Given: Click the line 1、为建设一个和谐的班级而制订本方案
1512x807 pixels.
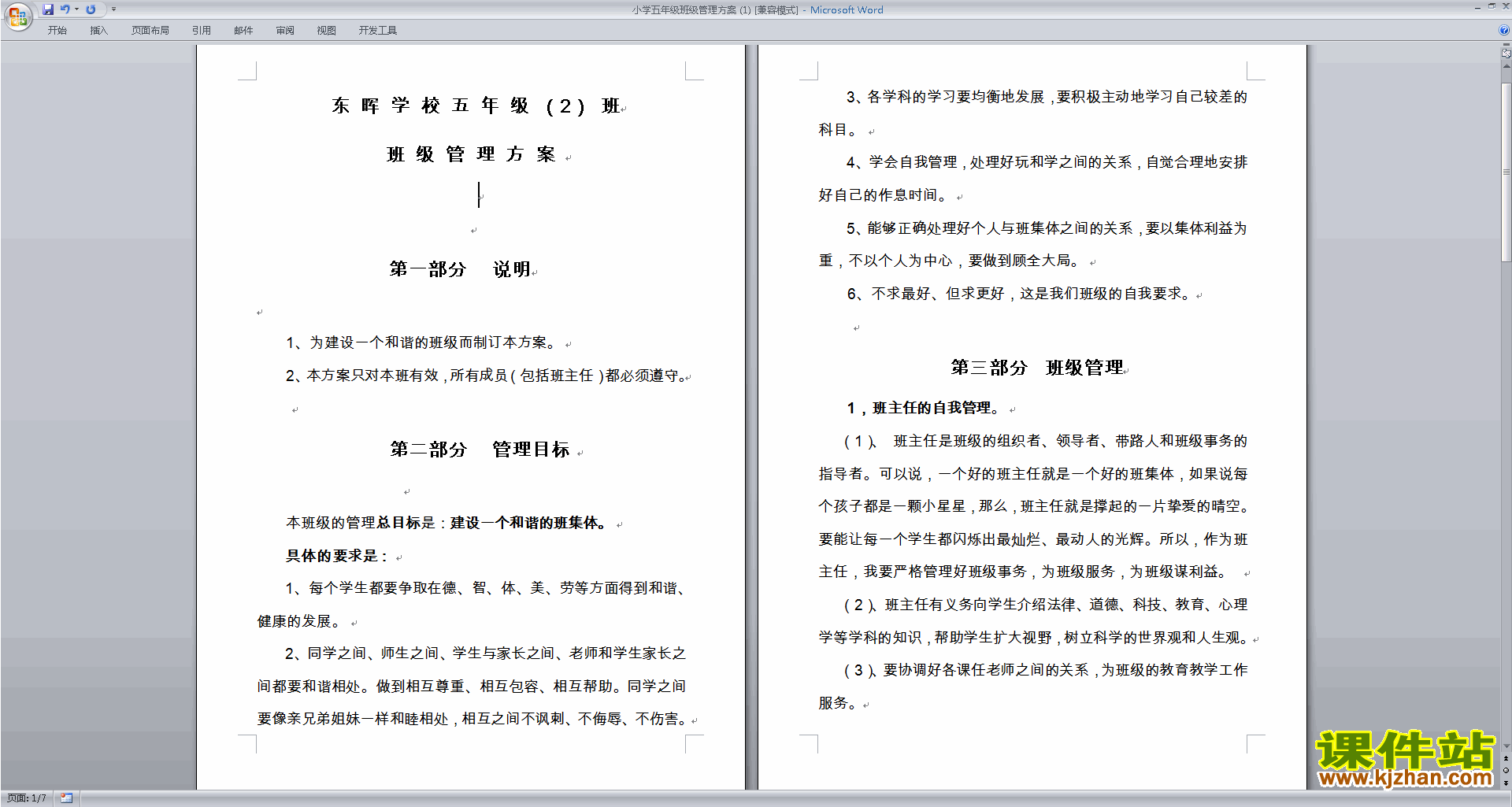Looking at the screenshot, I should [423, 342].
